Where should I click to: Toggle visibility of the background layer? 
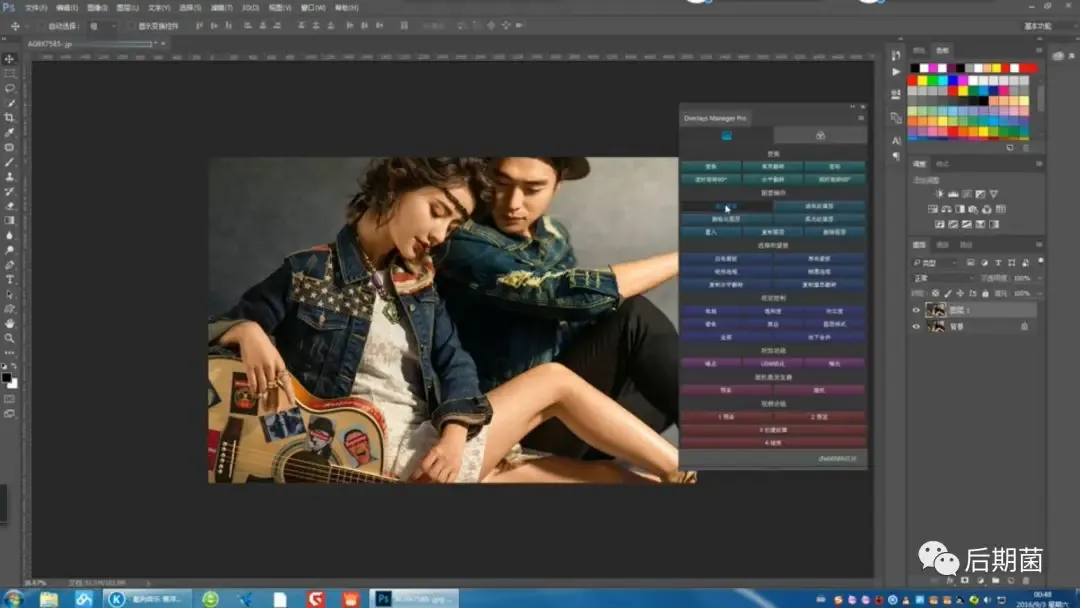click(x=916, y=326)
